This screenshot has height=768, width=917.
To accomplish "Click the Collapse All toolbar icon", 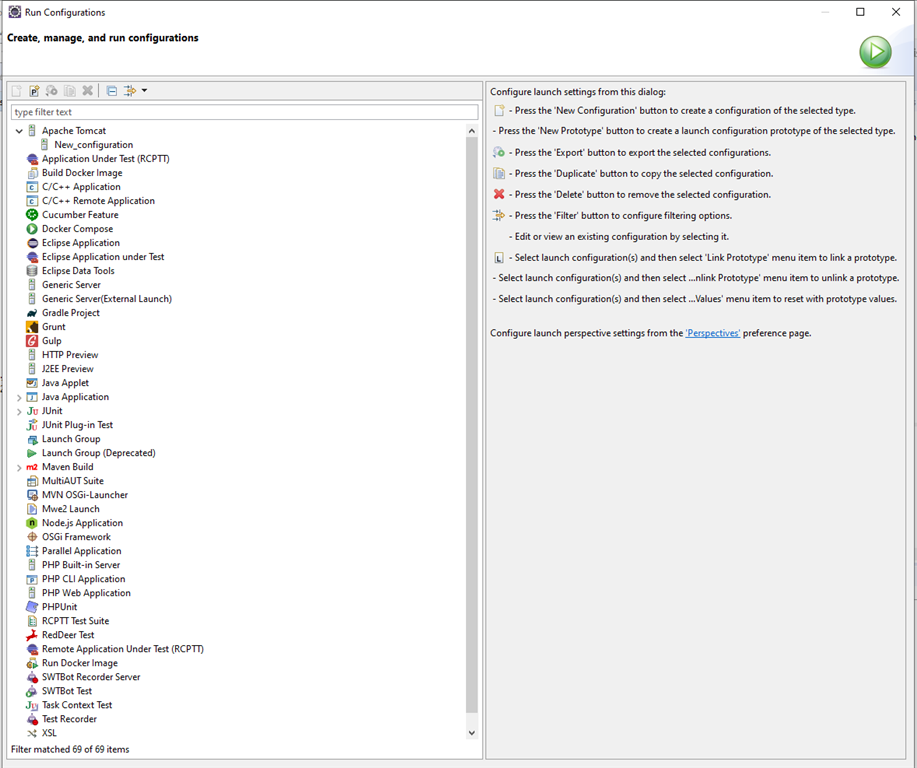I will (x=112, y=91).
